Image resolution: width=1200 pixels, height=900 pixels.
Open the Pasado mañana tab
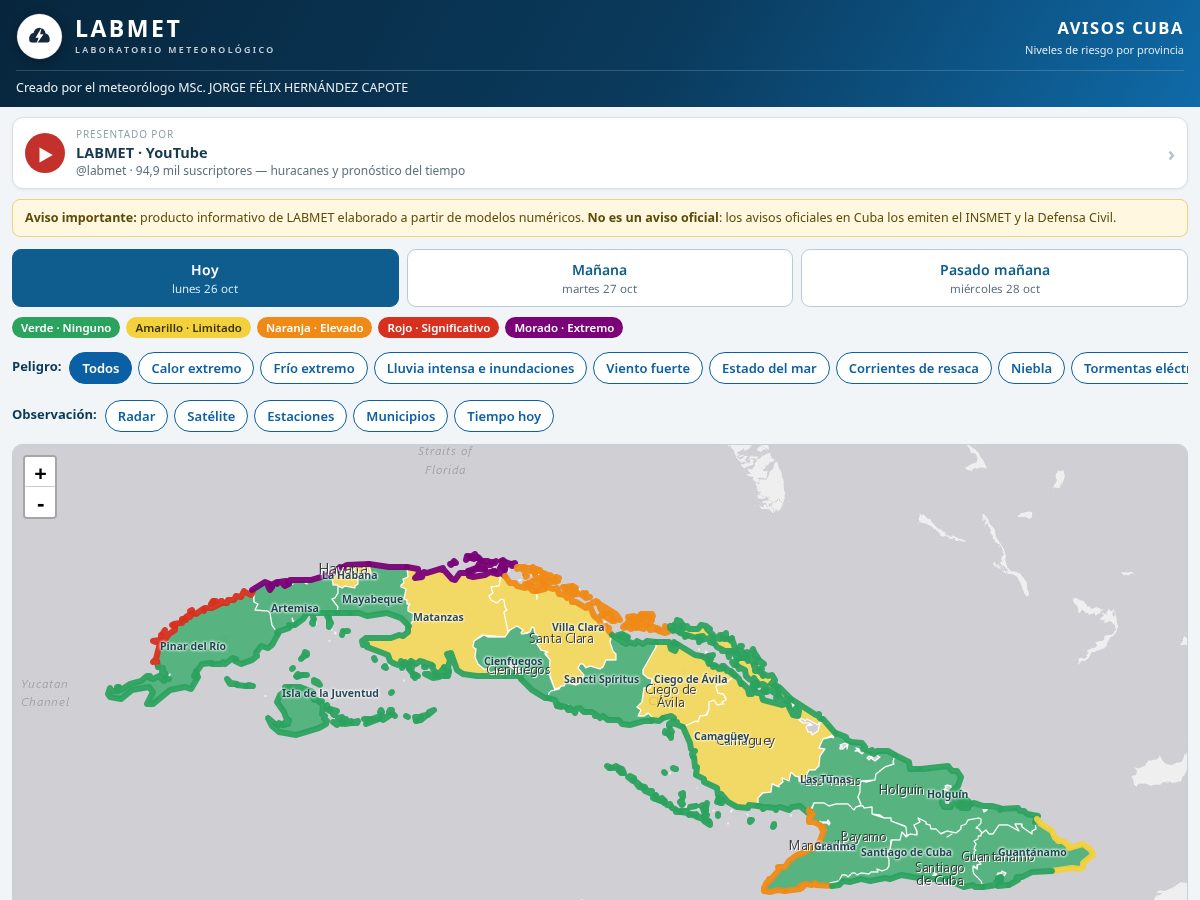pos(994,278)
